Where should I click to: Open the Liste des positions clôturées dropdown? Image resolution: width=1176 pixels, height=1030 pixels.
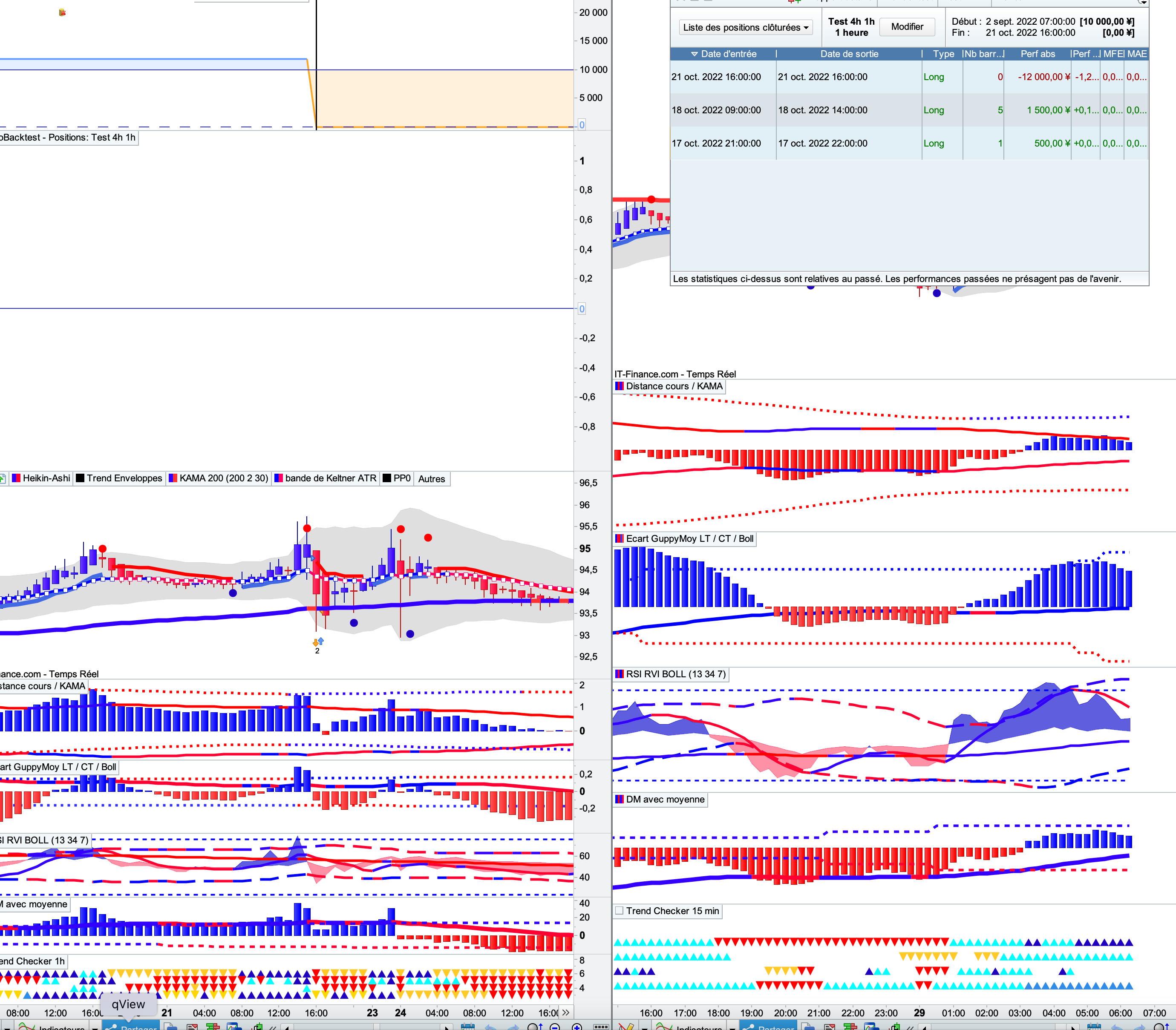[x=746, y=27]
